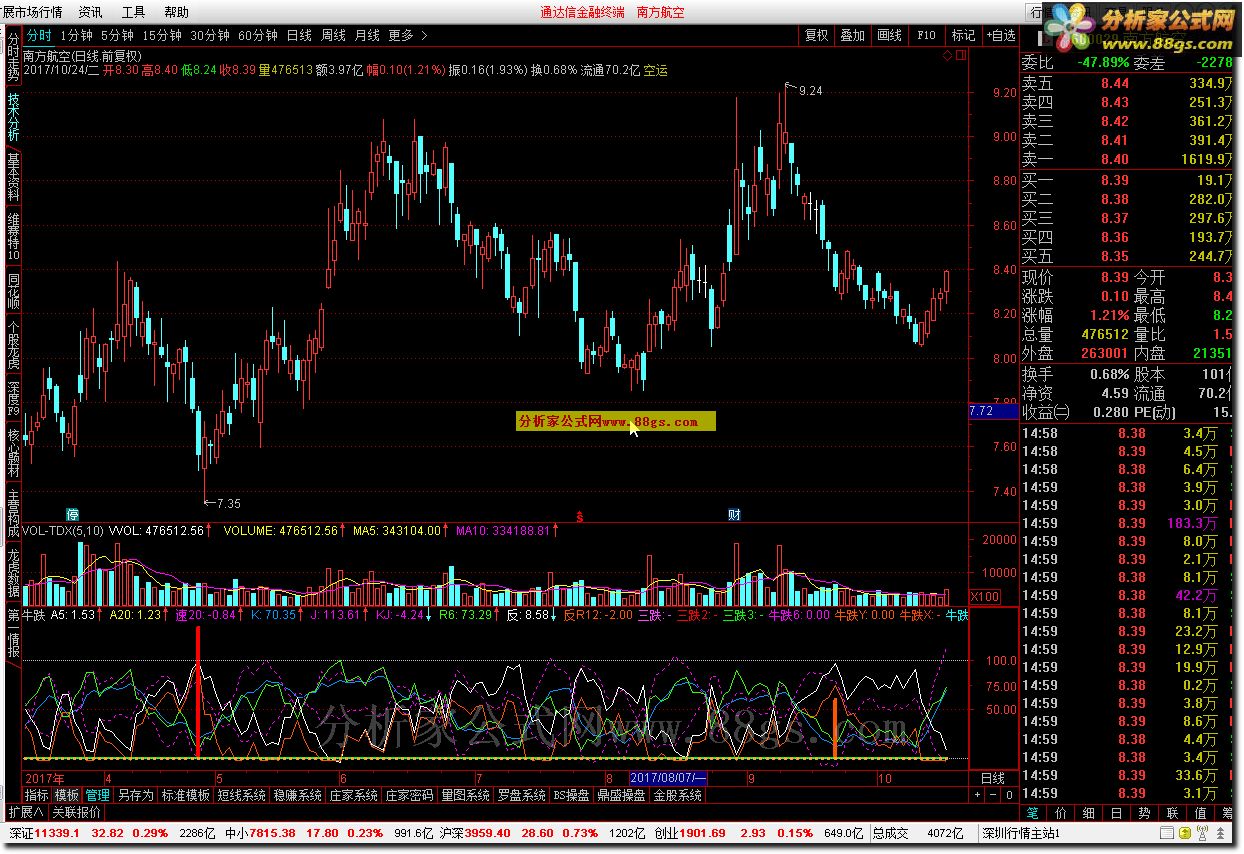The width and height of the screenshot is (1244, 854).
Task: Click the 0 reset button beside zoom controls
Action: 1009,795
